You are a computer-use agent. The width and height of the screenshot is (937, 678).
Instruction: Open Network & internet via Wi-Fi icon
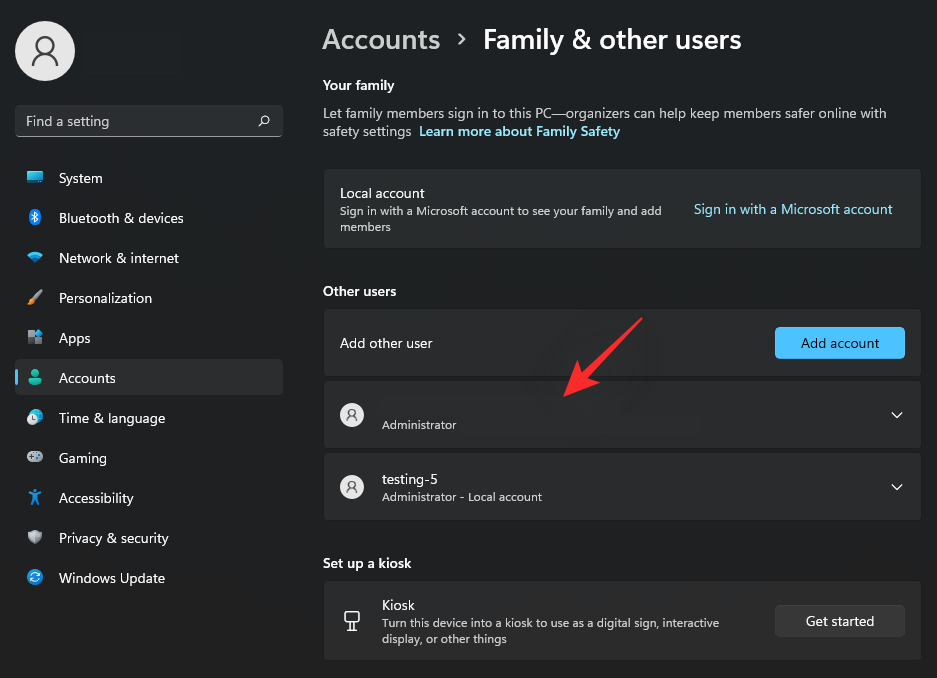[35, 258]
